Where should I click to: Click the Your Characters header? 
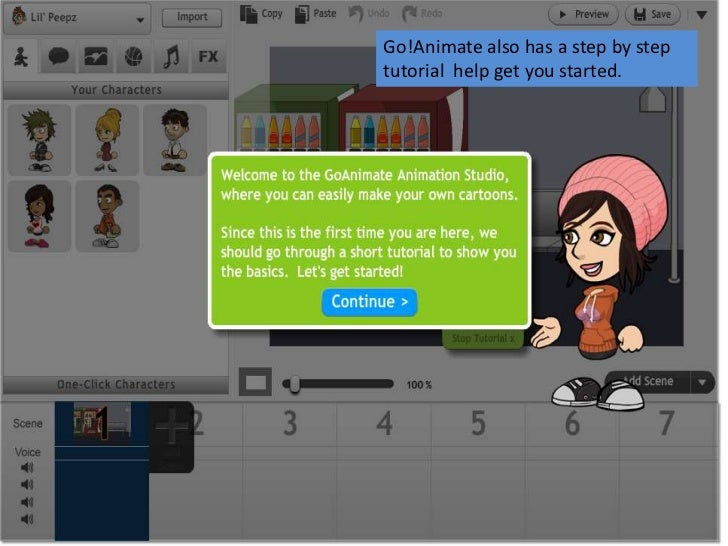pyautogui.click(x=116, y=90)
